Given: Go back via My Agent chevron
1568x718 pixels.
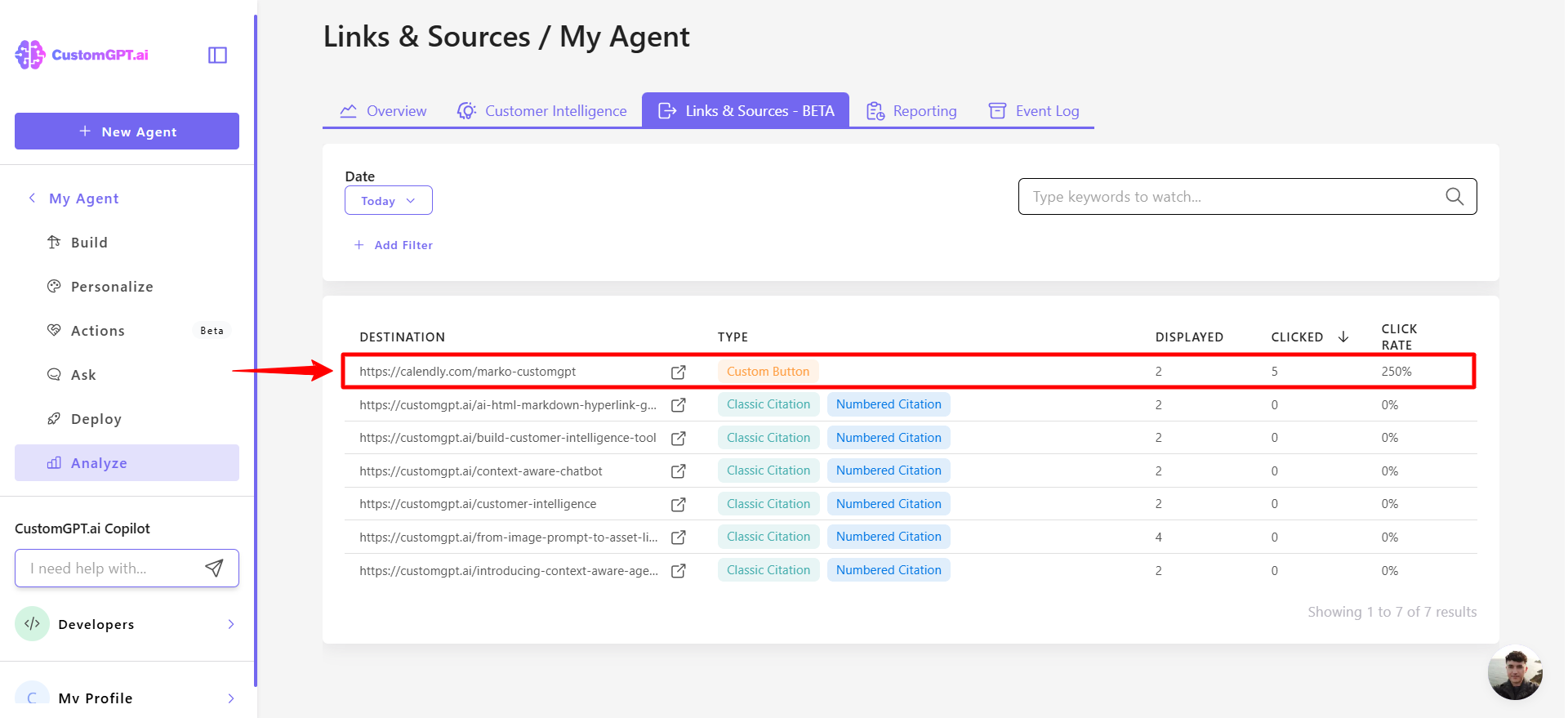Looking at the screenshot, I should 32,198.
